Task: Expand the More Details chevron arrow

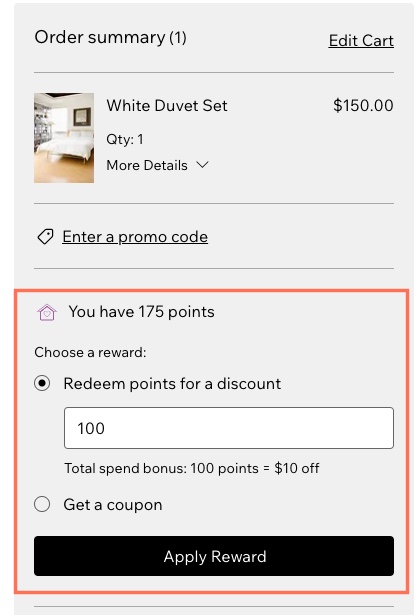Action: tap(202, 165)
